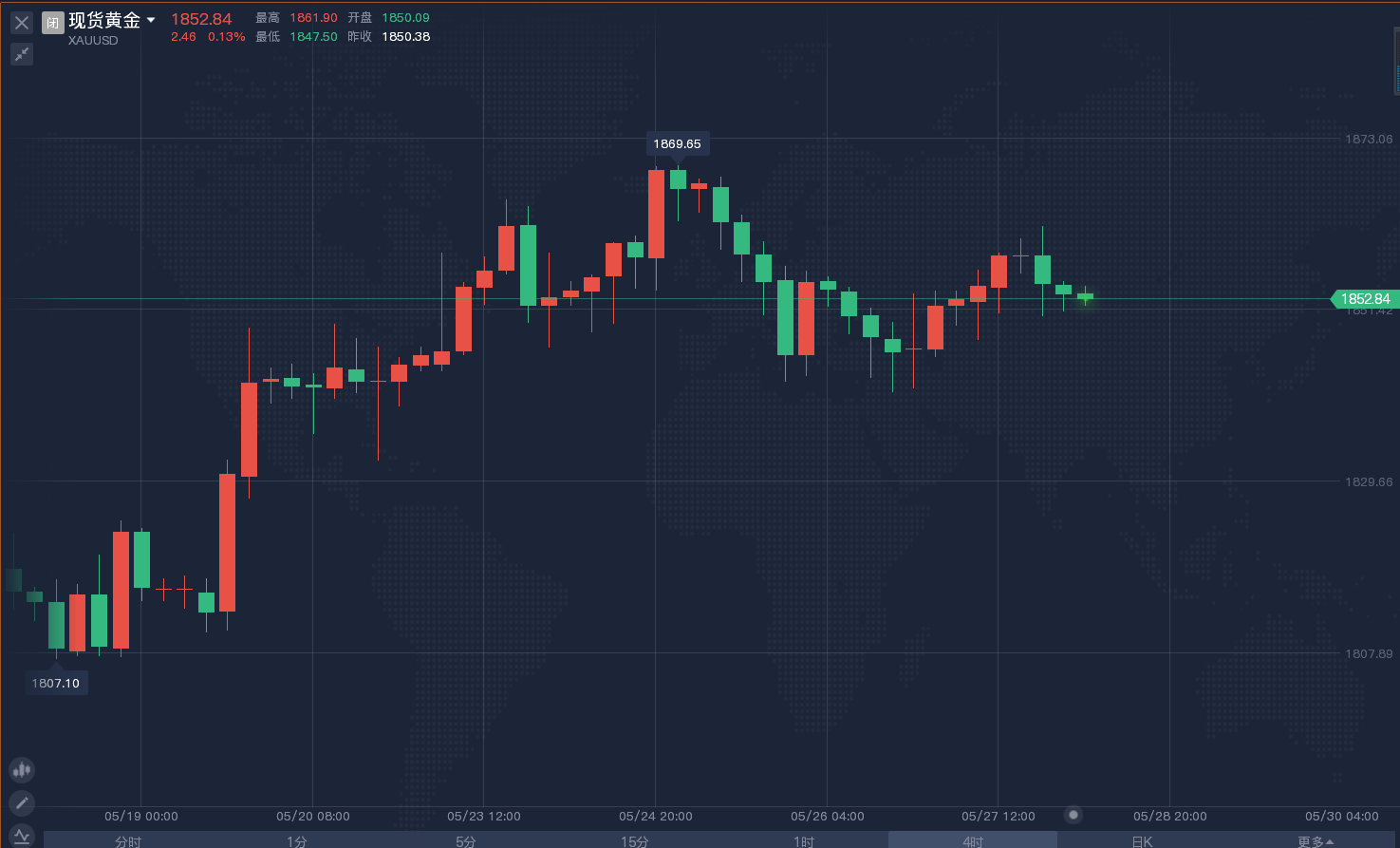Click the 现货黄金 instrument name
1400x848 pixels.
coord(104,20)
